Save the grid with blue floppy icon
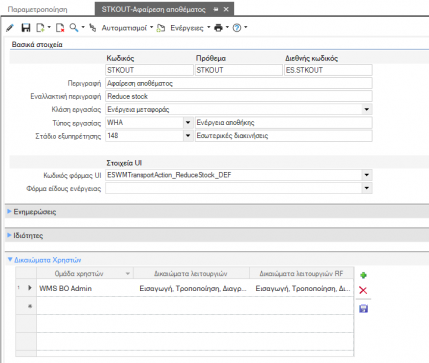Image resolution: width=429 pixels, height=363 pixels. [363, 309]
